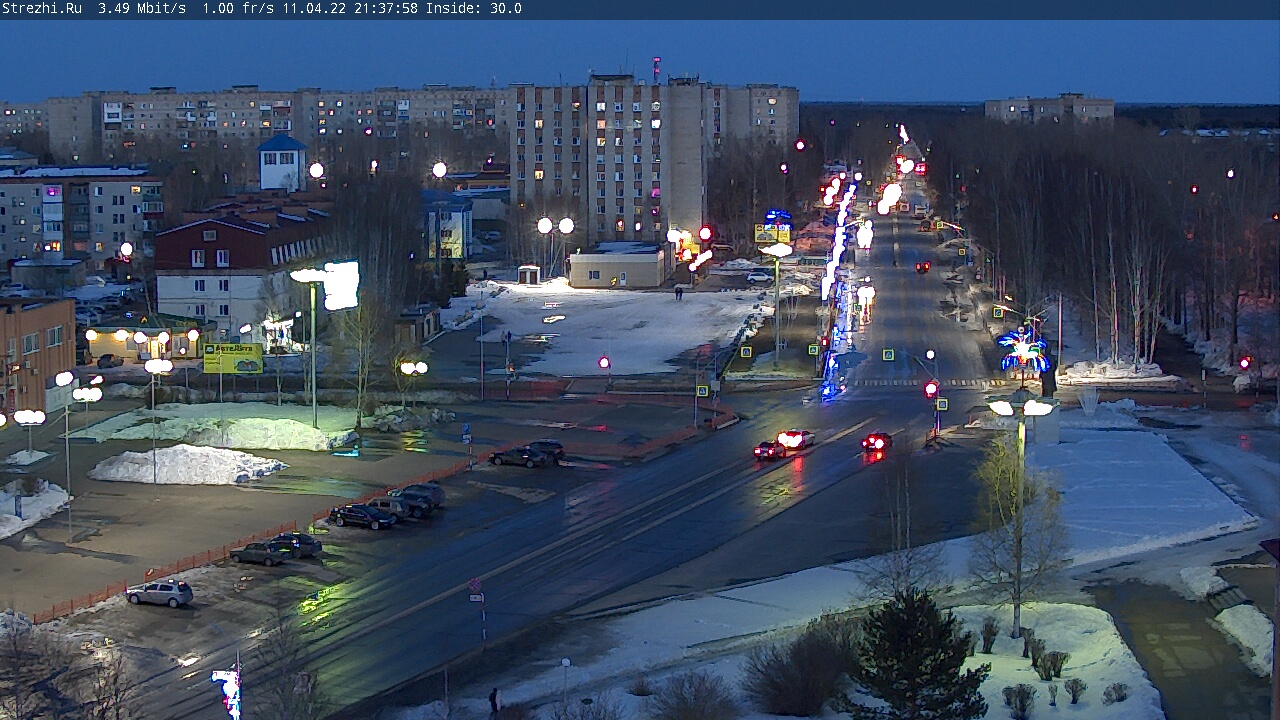Click the Strezhi.Ru overlay text
This screenshot has height=720, width=1280.
[42, 8]
